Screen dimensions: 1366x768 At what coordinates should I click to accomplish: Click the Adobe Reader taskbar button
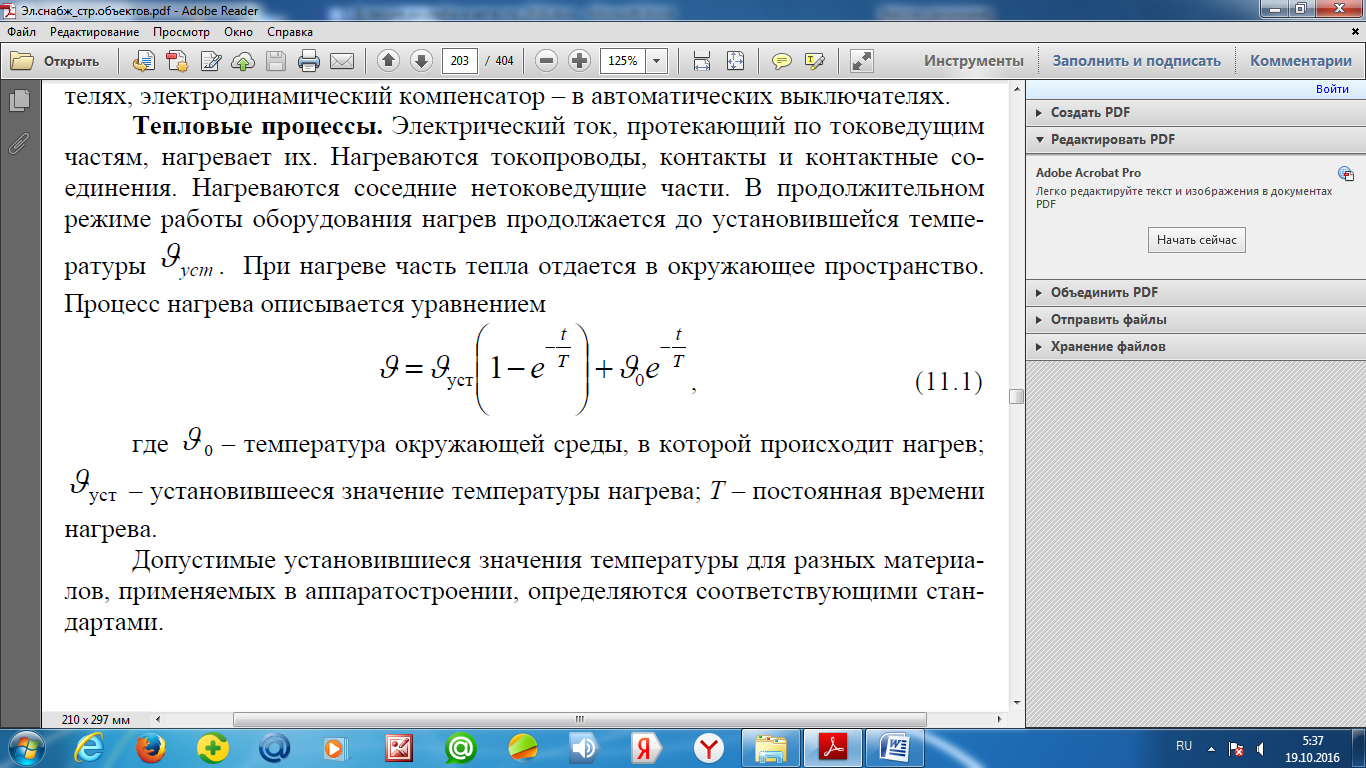click(834, 748)
